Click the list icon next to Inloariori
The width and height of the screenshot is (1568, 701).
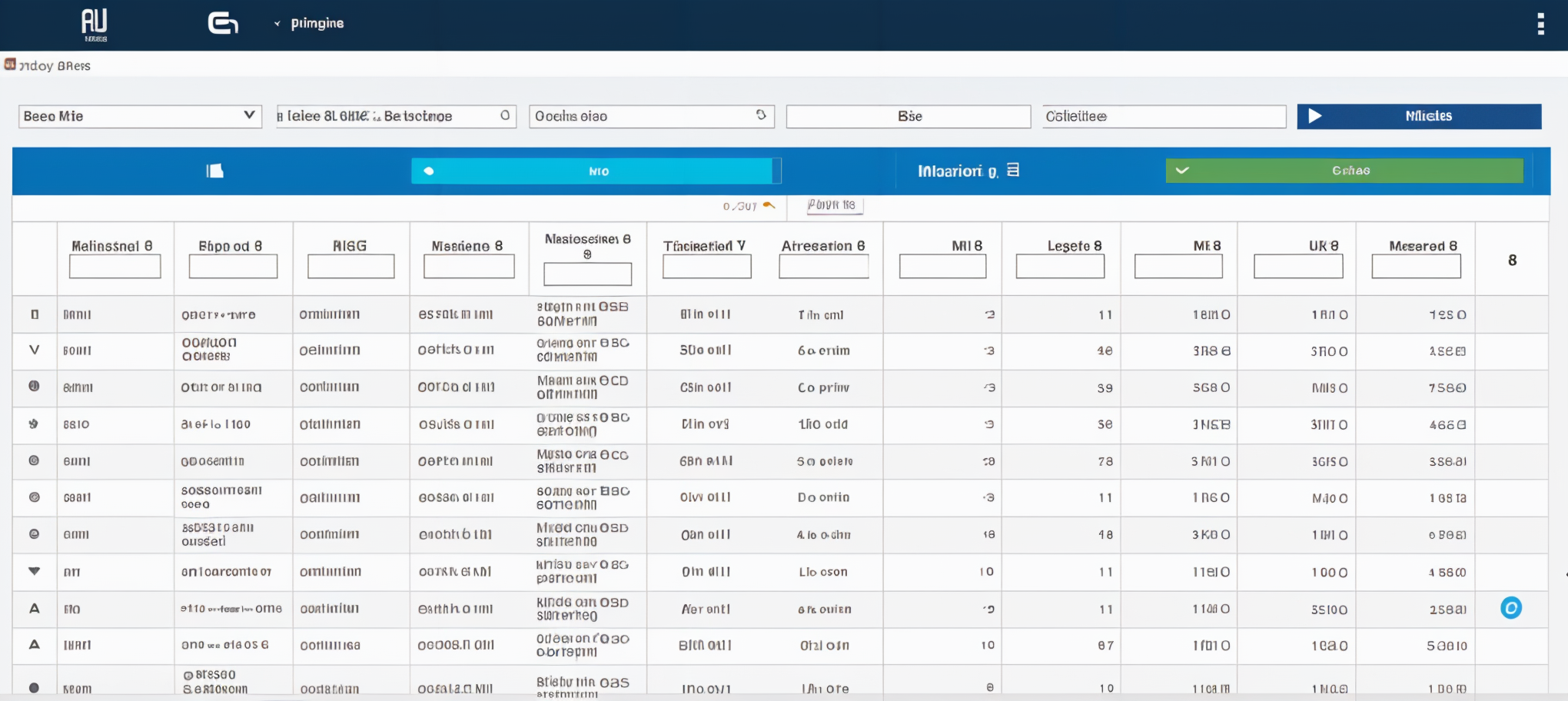tap(1013, 170)
